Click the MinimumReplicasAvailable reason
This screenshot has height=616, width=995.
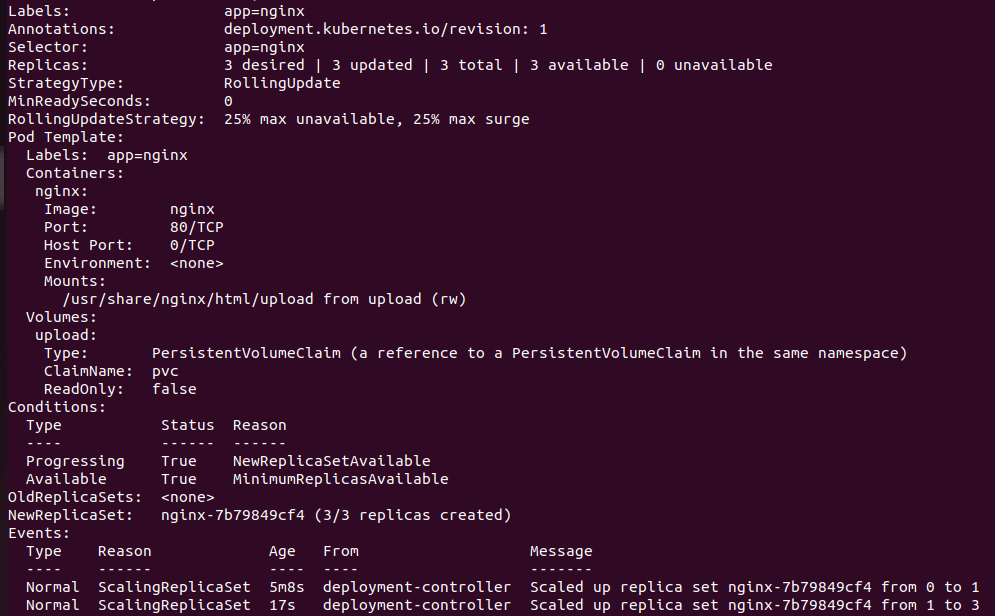(340, 479)
